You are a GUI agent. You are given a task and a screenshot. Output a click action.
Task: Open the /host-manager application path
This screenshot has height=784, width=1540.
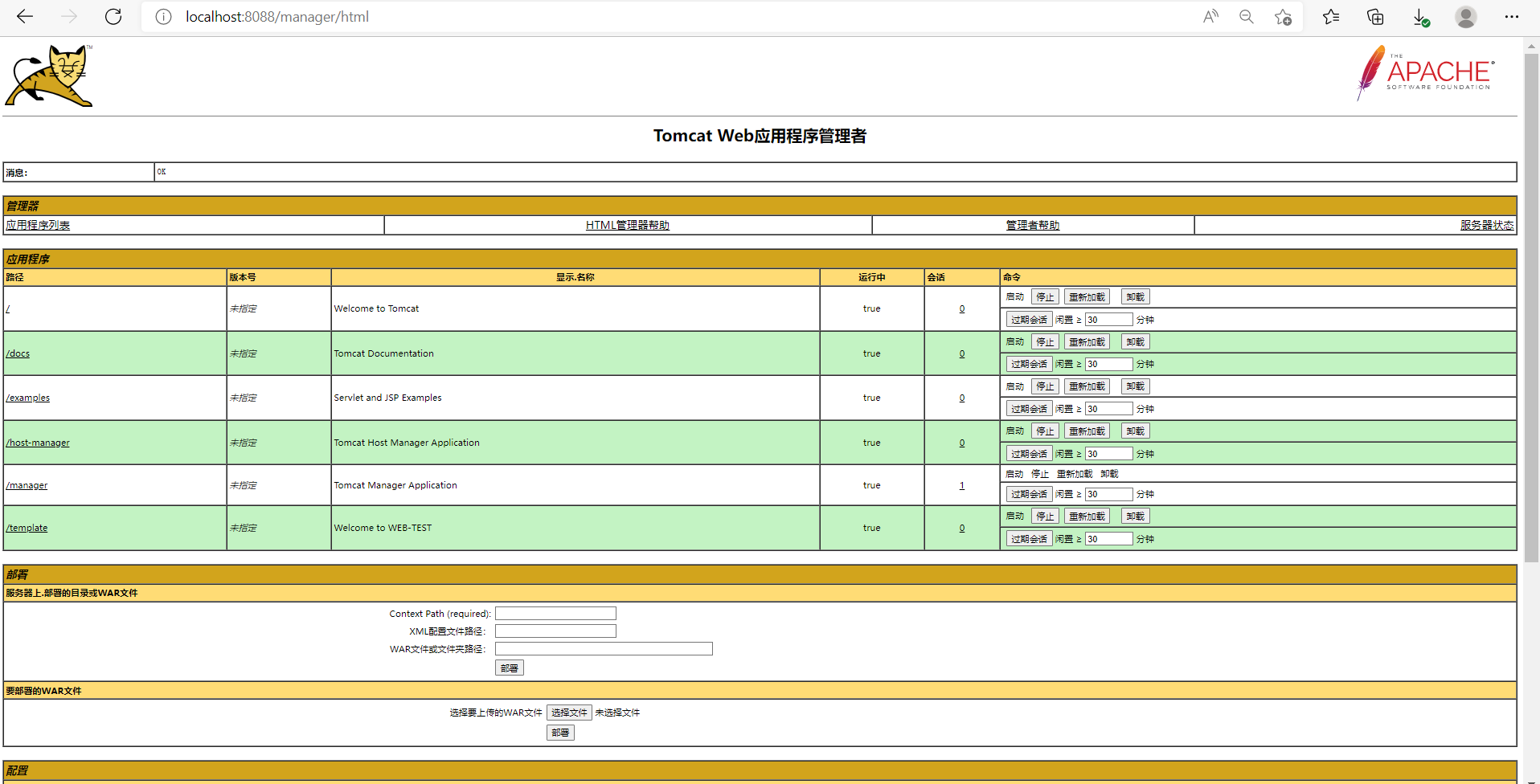tap(38, 443)
